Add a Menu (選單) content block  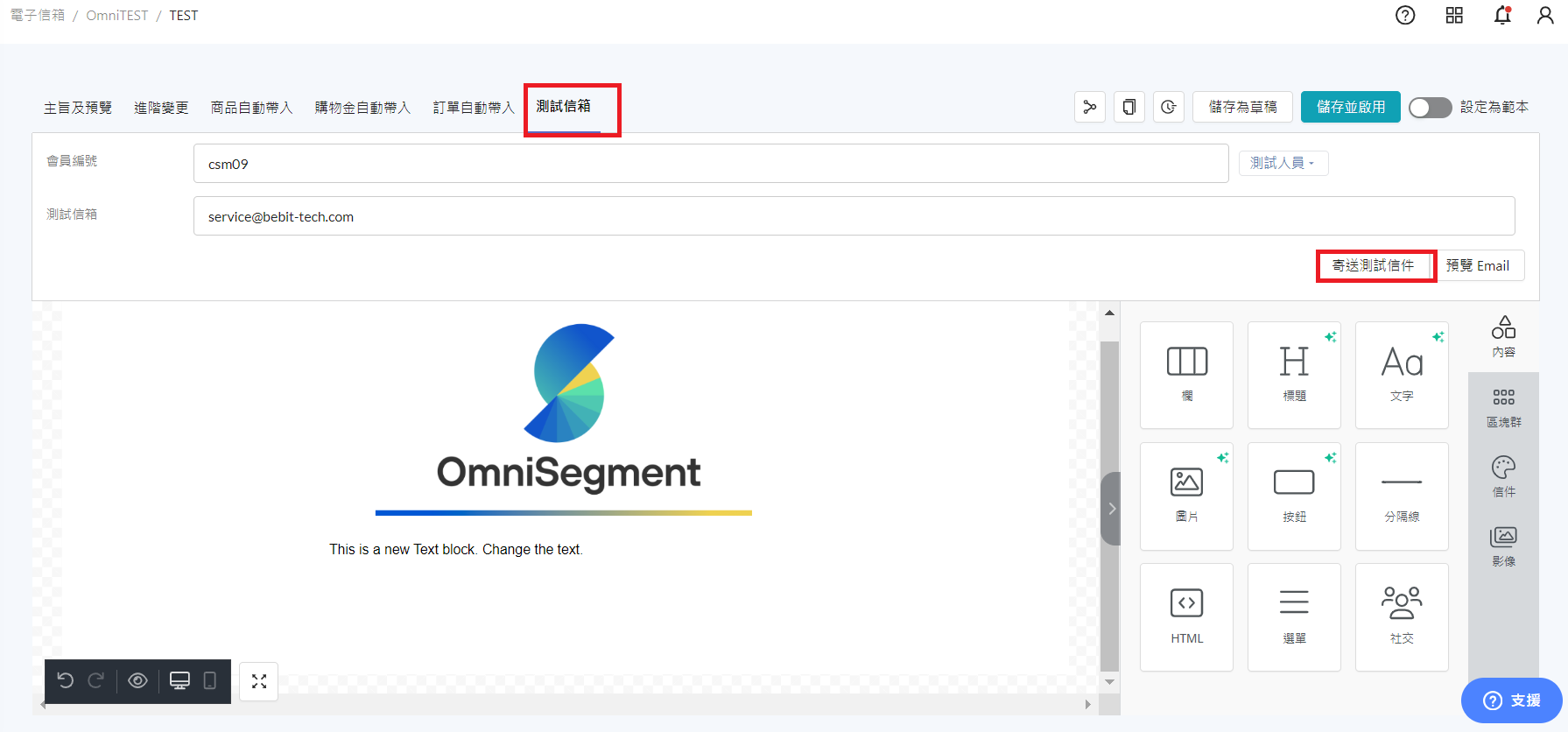(1294, 616)
